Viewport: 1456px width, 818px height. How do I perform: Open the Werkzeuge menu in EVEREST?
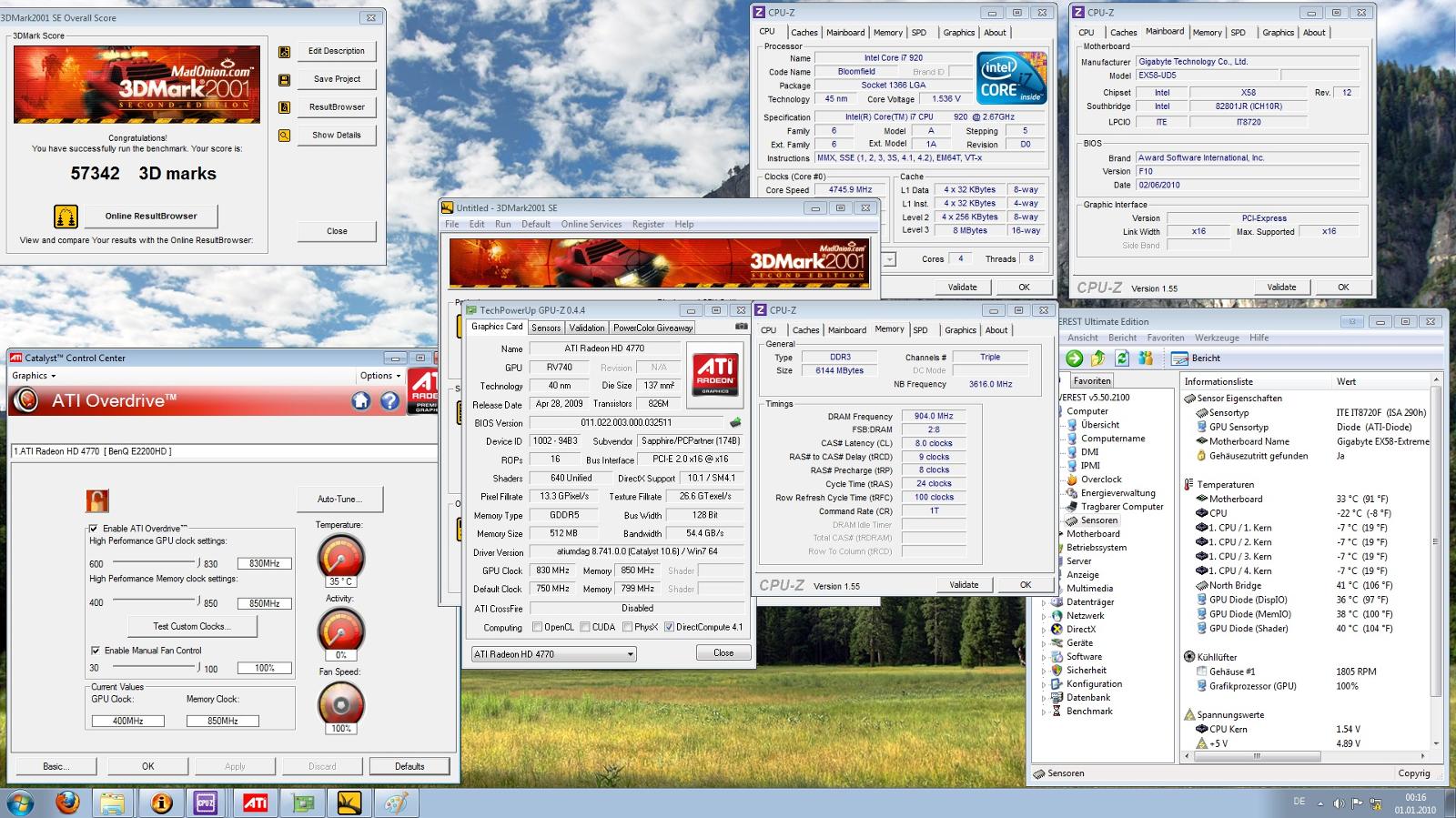[x=1217, y=338]
